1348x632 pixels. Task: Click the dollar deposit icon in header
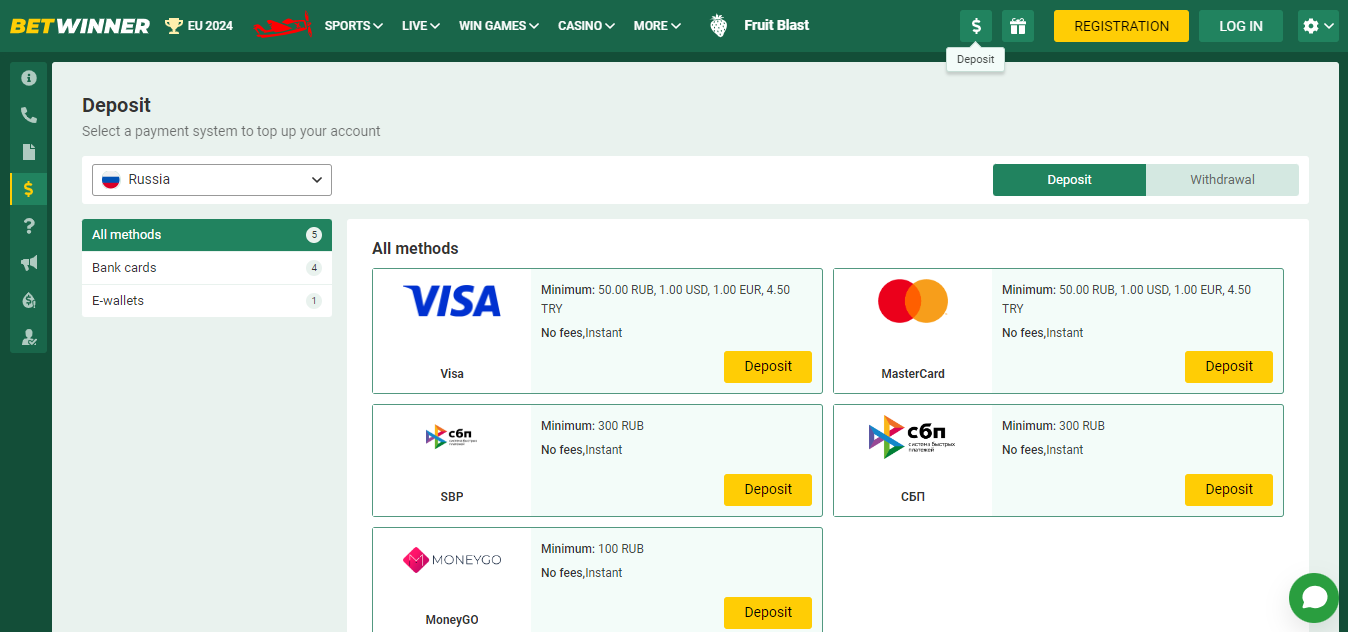tap(976, 26)
